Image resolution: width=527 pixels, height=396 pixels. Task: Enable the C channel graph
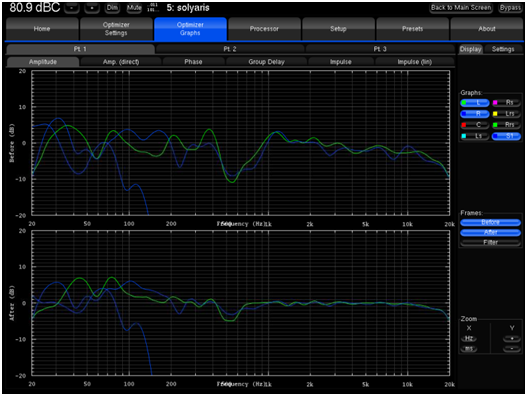474,125
